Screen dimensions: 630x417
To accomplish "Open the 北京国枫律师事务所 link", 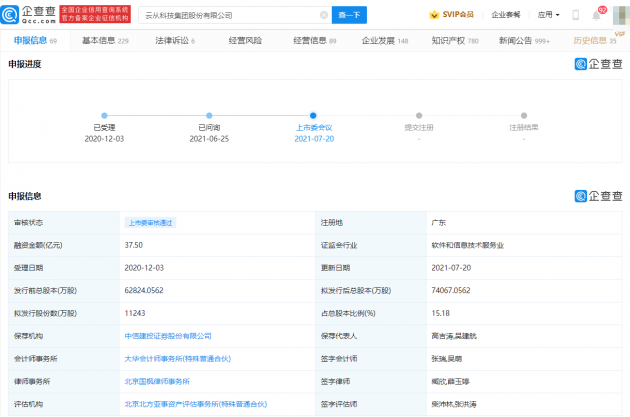I will pyautogui.click(x=158, y=381).
